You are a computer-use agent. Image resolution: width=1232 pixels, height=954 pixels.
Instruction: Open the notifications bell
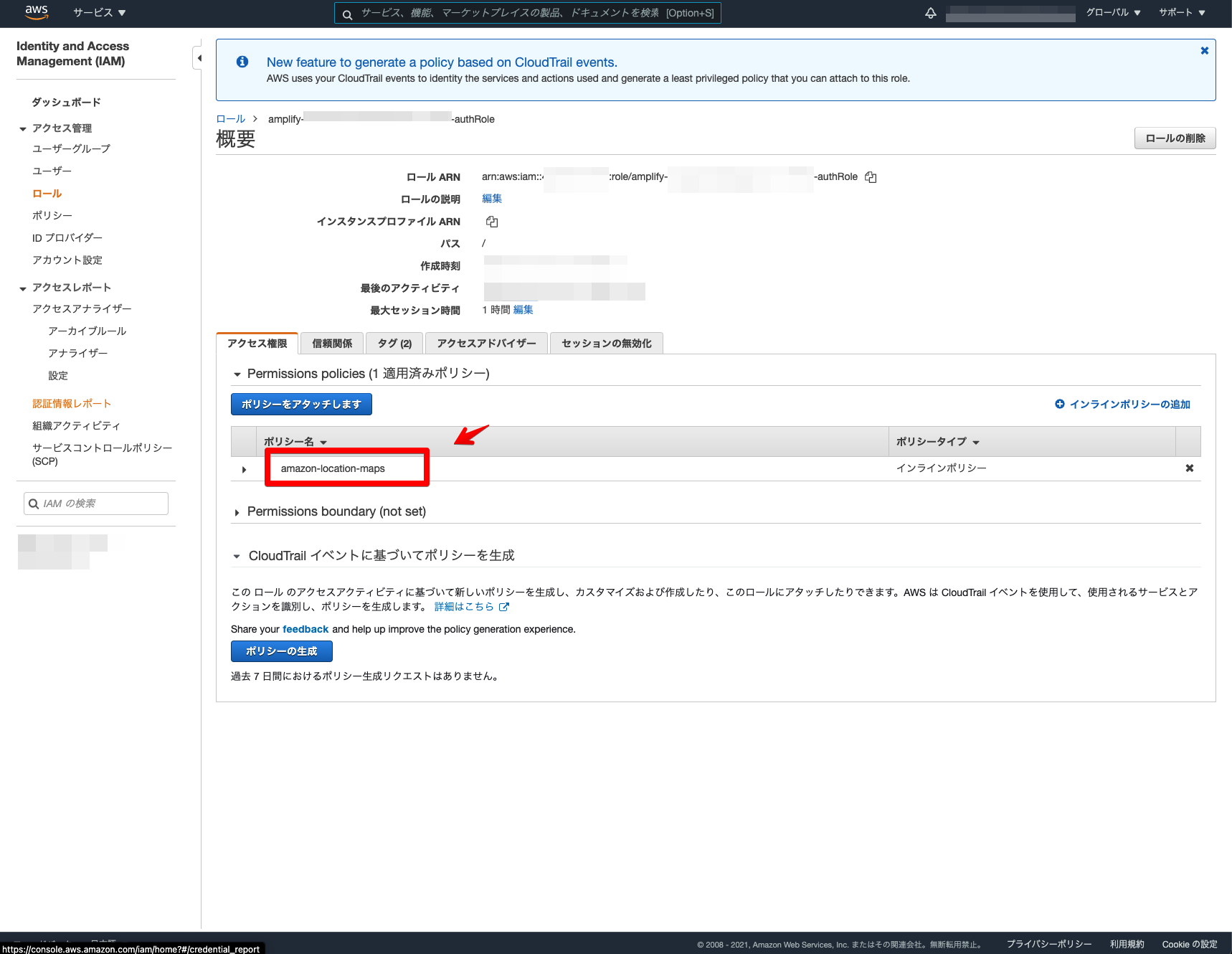[x=930, y=12]
